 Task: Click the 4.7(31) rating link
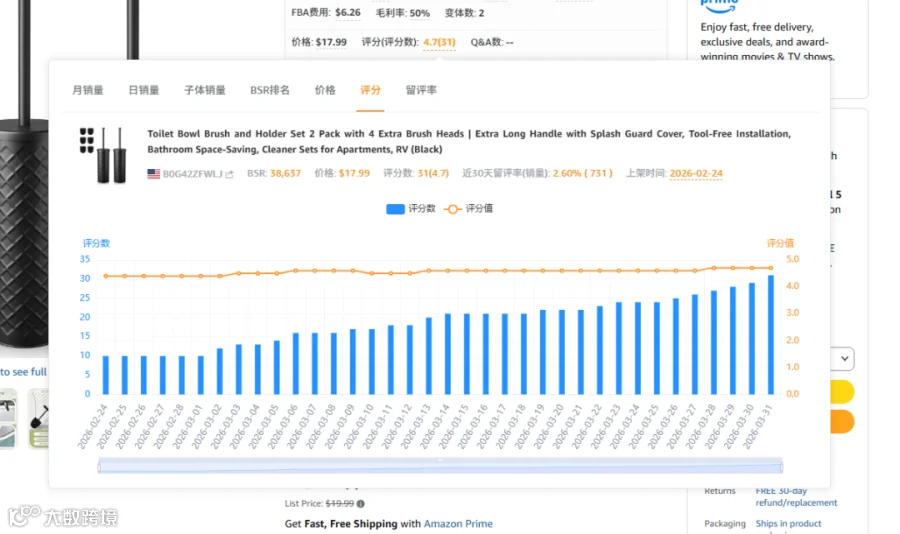439,42
